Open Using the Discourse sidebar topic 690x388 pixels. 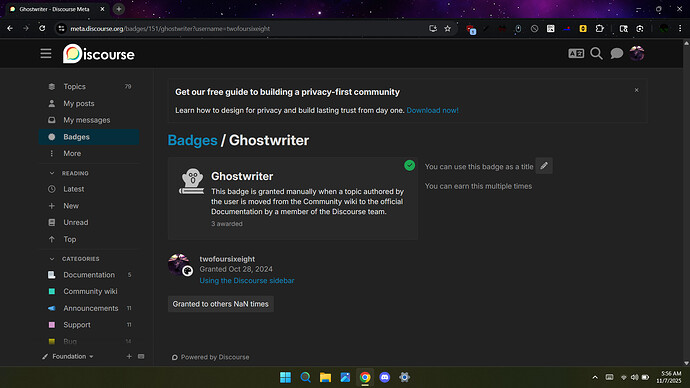coord(247,281)
